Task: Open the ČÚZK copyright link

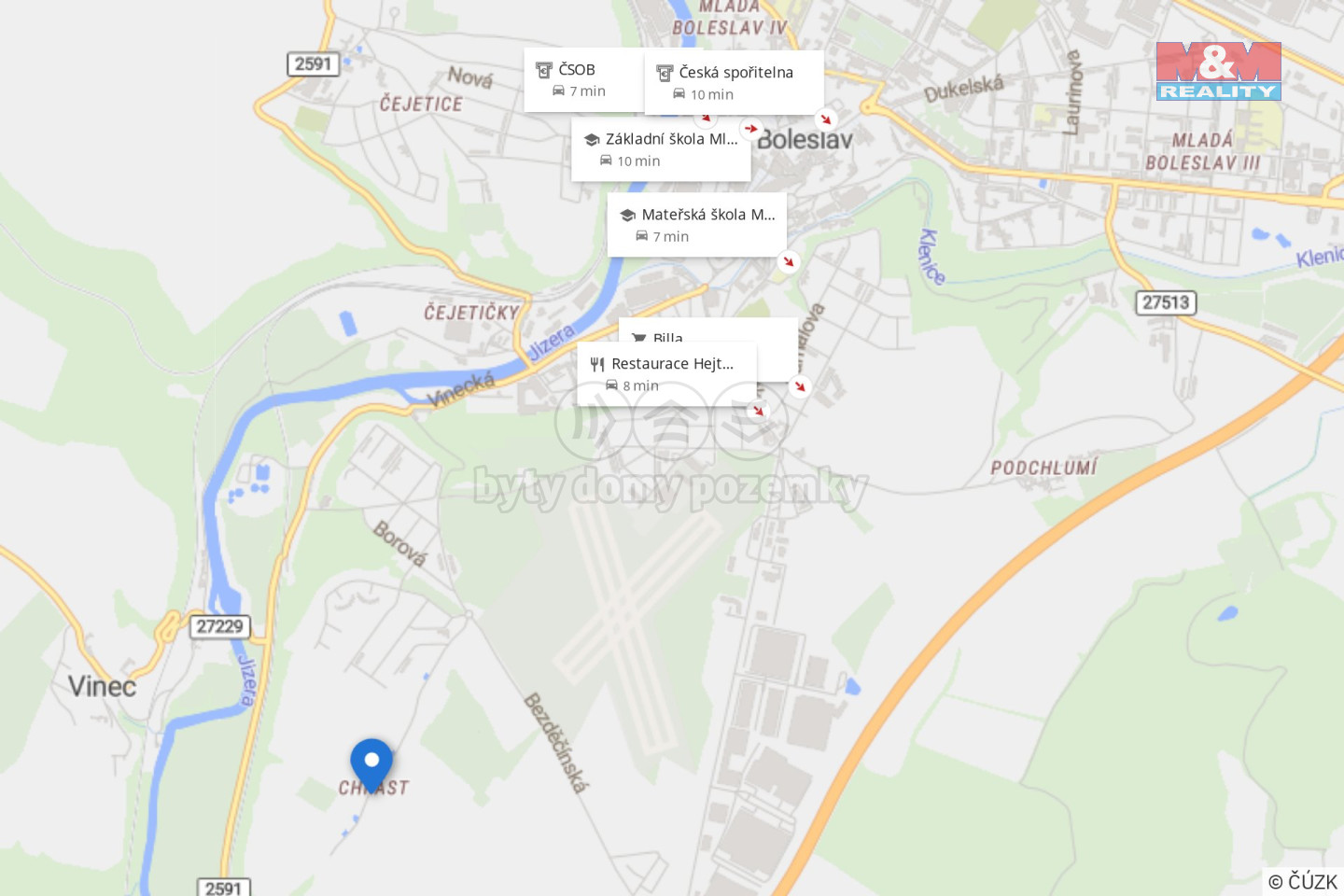Action: pyautogui.click(x=1303, y=881)
